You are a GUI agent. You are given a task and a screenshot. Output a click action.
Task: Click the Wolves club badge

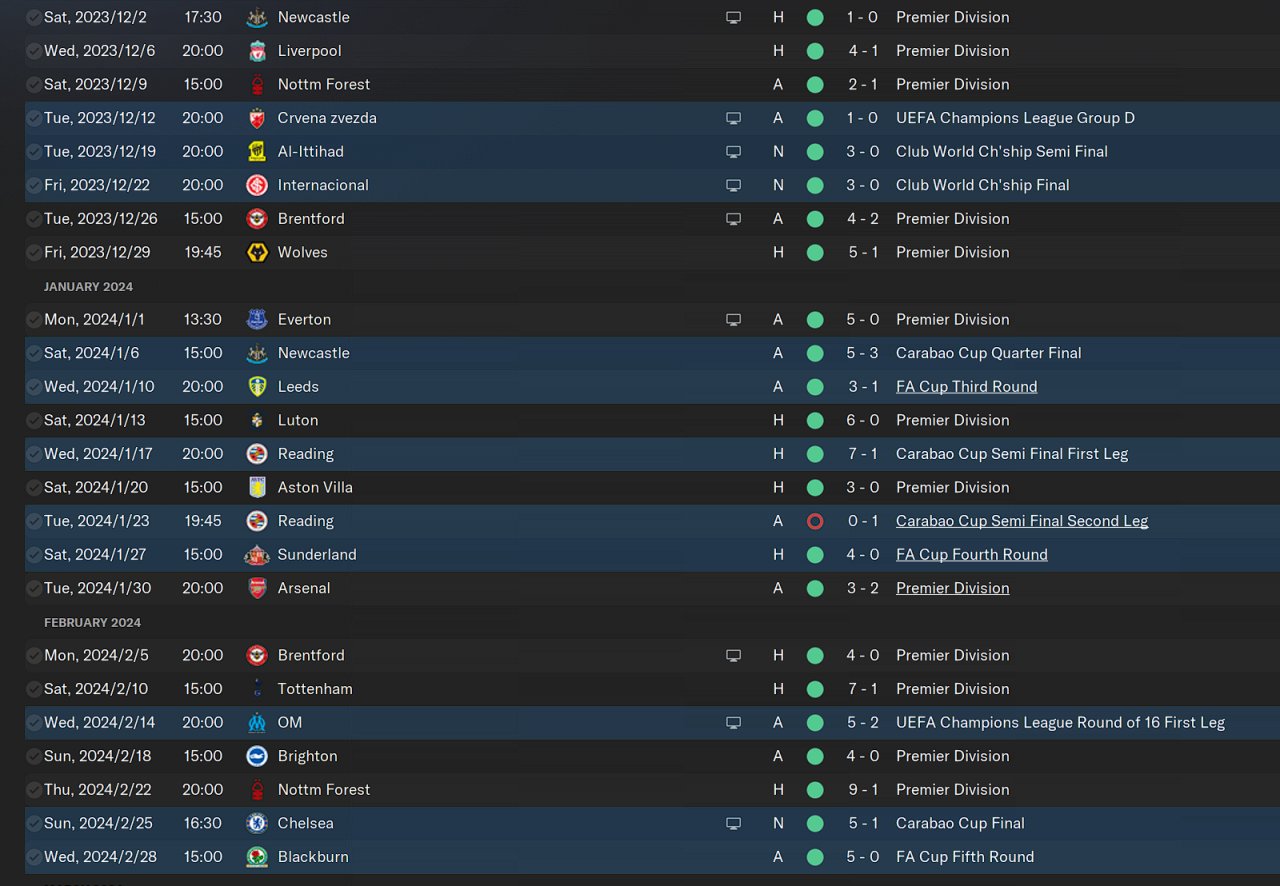257,252
